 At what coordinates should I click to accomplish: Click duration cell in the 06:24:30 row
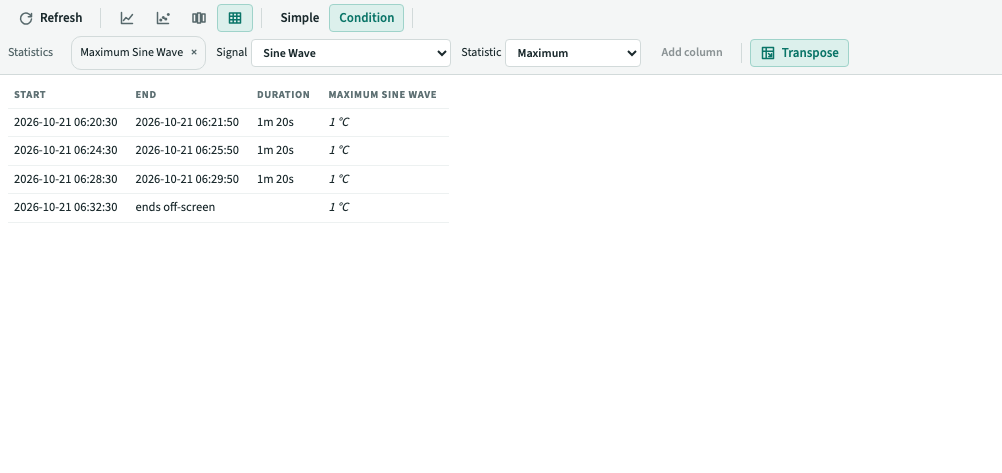[x=275, y=150]
